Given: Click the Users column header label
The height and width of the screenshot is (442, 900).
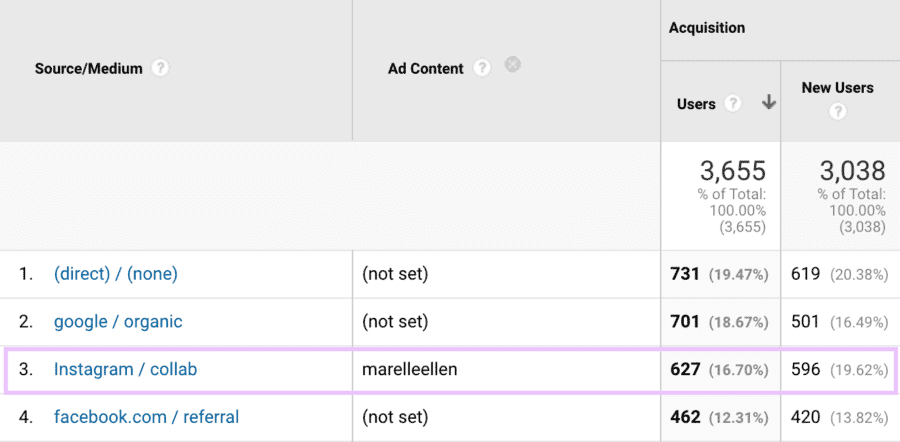Looking at the screenshot, I should pos(696,103).
